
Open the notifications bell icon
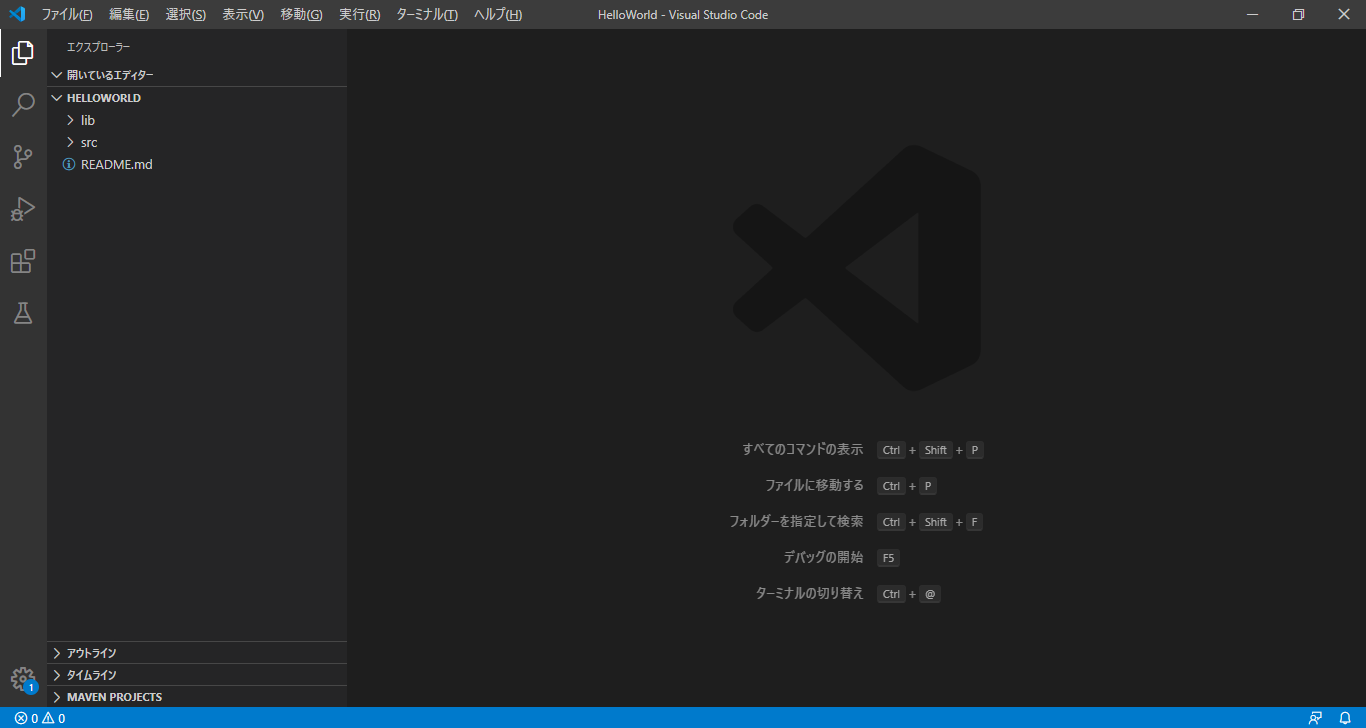1345,718
